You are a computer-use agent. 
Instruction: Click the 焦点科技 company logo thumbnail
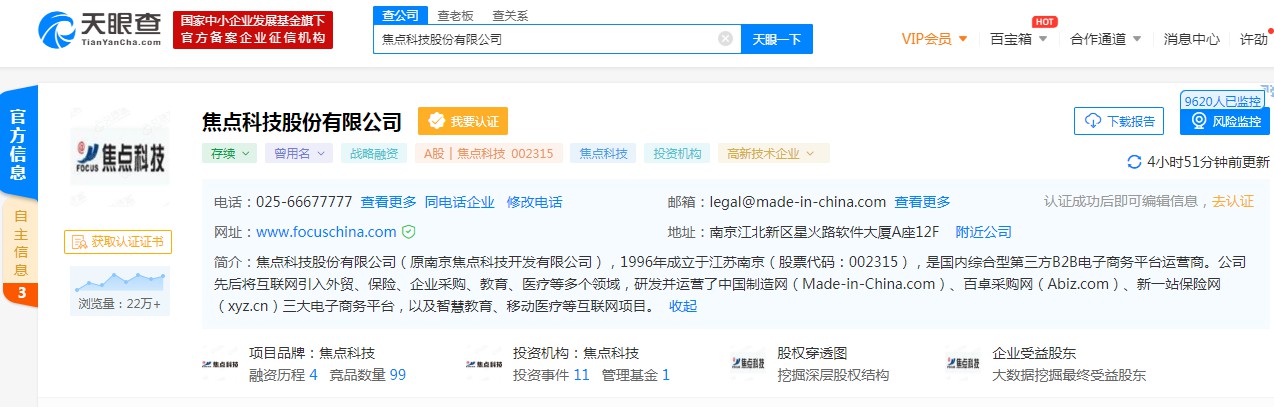click(119, 155)
